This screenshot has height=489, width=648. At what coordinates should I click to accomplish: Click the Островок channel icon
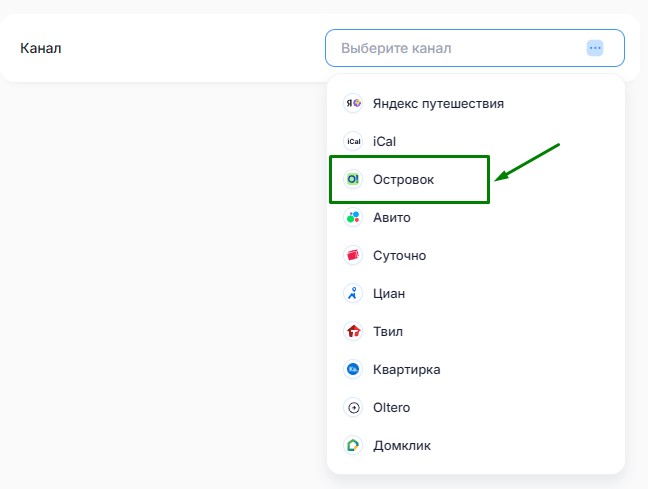coord(352,179)
